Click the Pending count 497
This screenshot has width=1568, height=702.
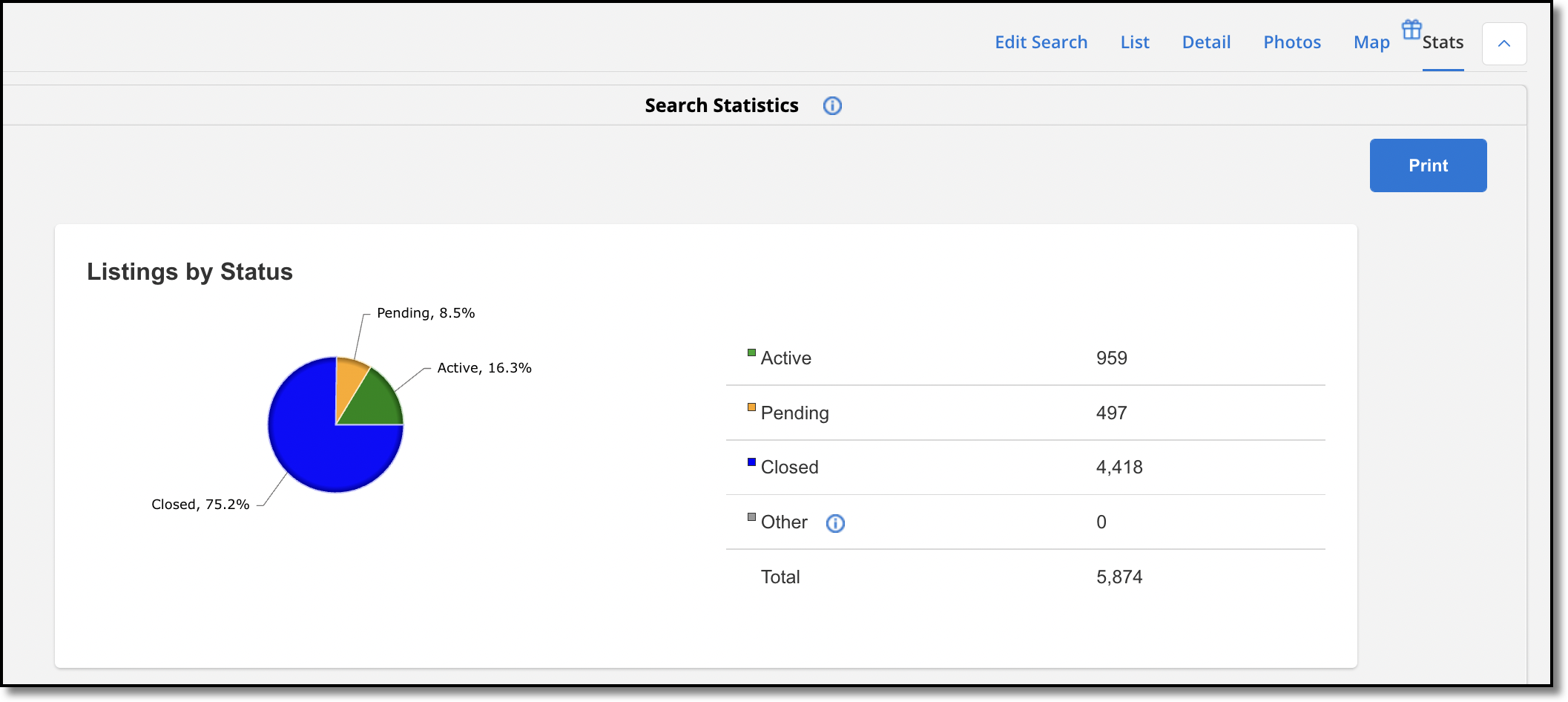click(1112, 413)
